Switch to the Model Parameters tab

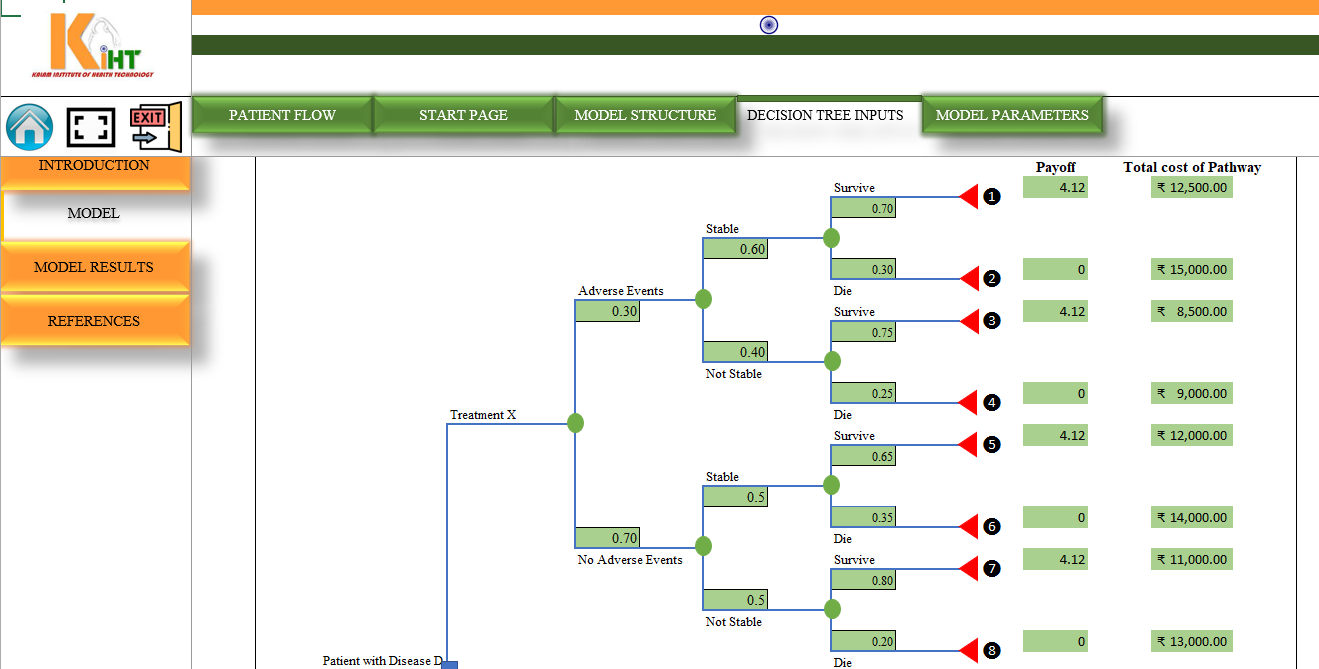(1012, 115)
